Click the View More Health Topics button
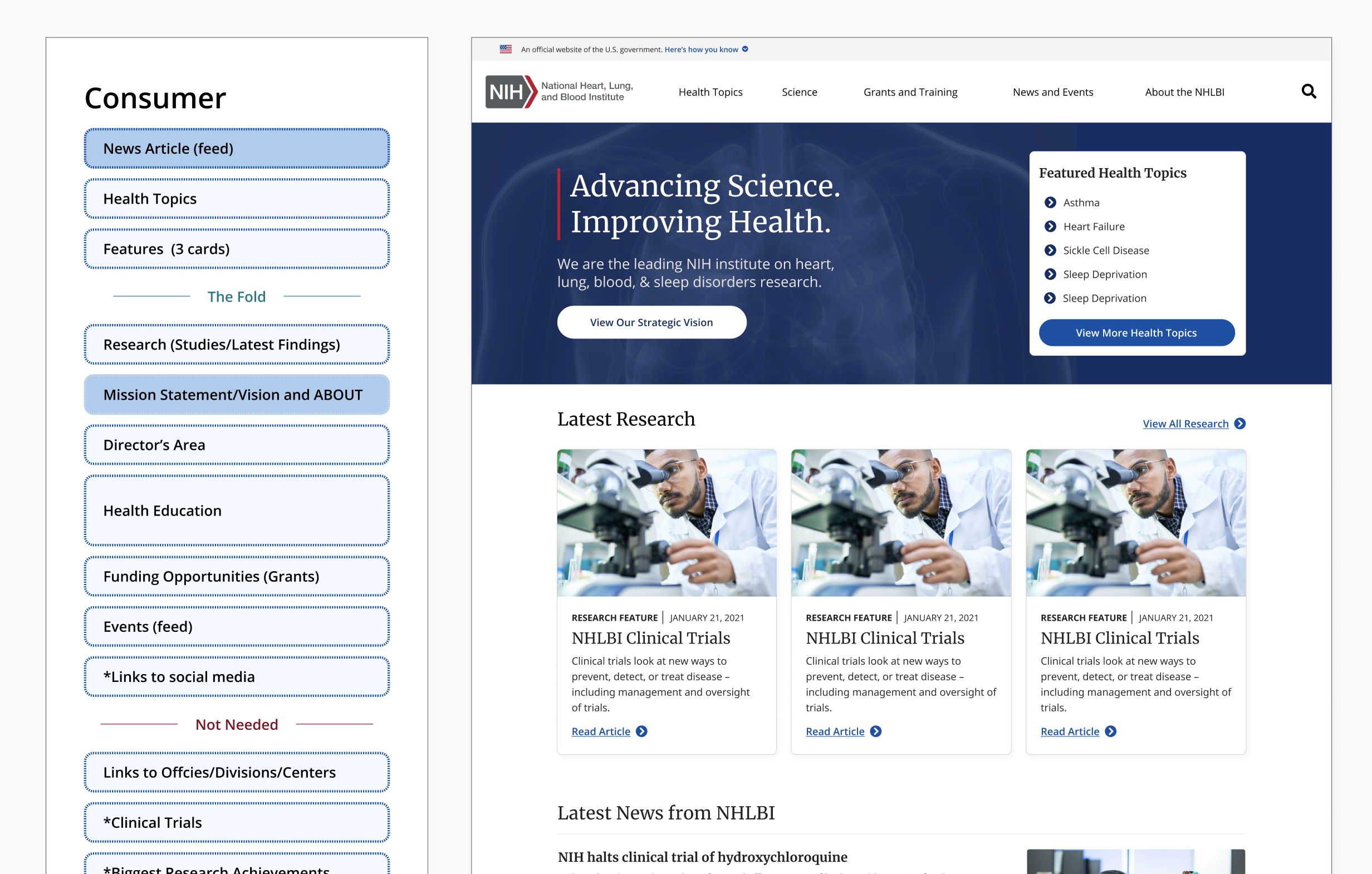The height and width of the screenshot is (874, 1372). coord(1136,332)
